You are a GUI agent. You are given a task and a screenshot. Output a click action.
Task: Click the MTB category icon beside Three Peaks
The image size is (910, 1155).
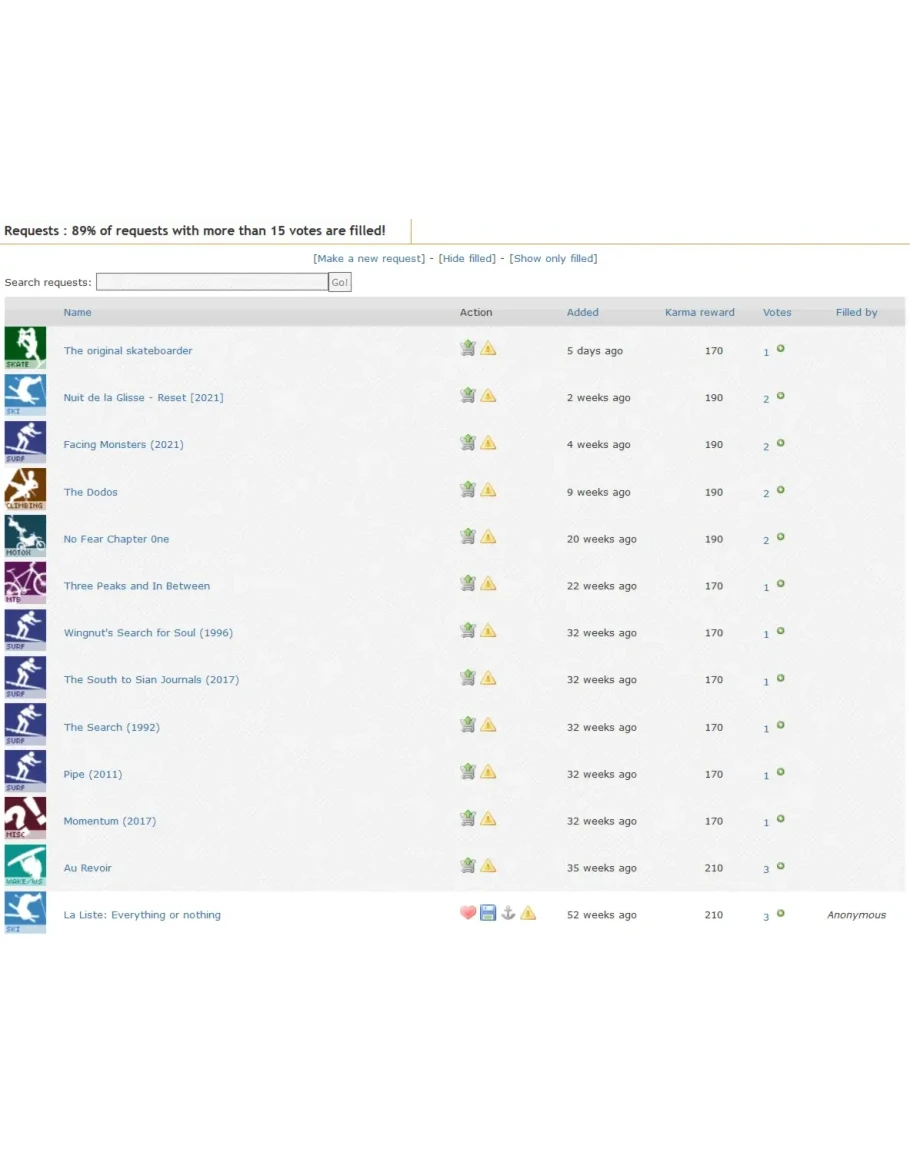pyautogui.click(x=25, y=582)
